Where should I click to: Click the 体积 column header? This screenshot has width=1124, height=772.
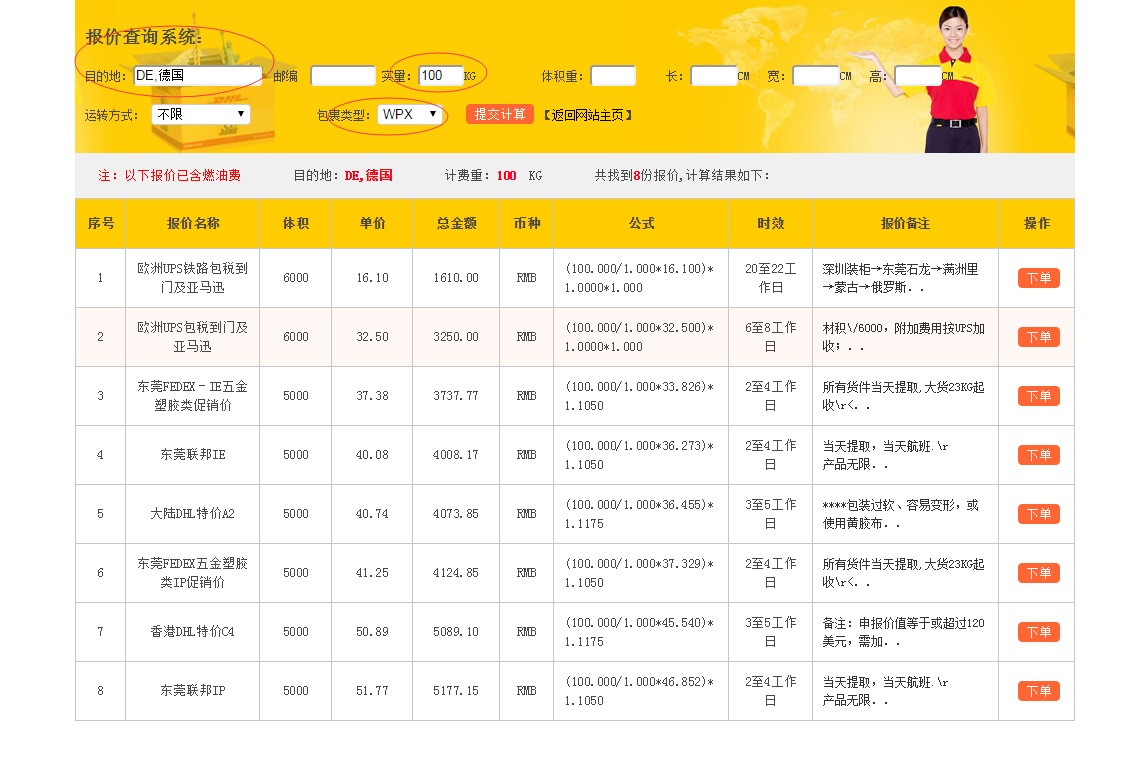click(x=295, y=224)
